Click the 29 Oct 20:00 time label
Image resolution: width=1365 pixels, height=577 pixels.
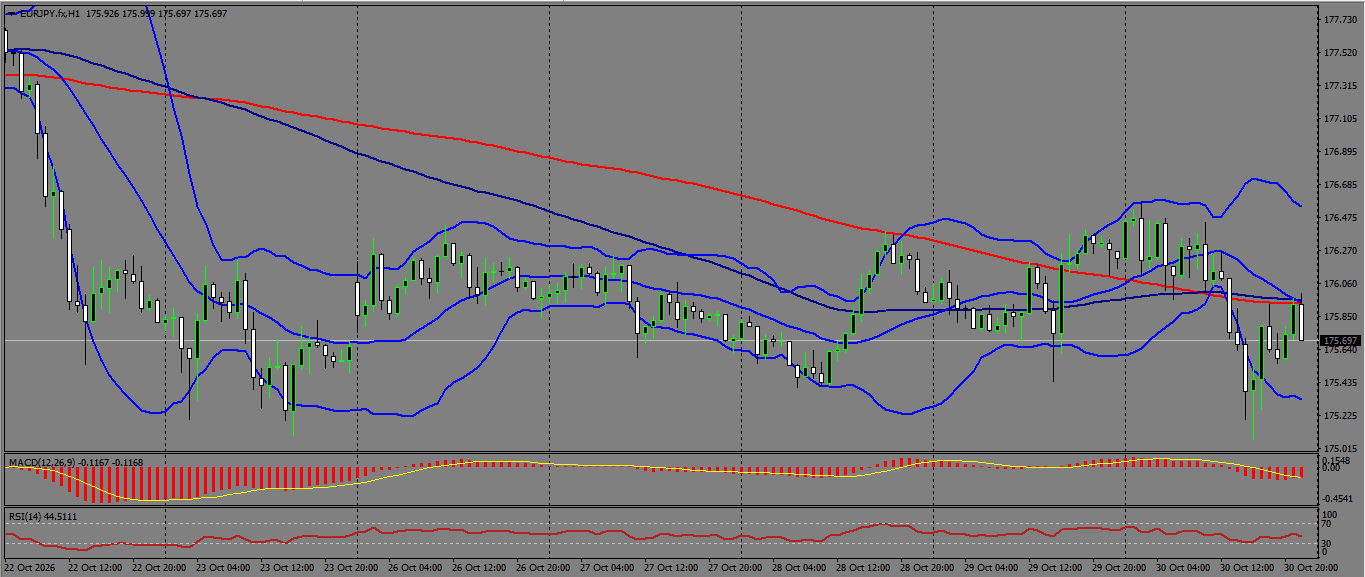pos(1120,567)
